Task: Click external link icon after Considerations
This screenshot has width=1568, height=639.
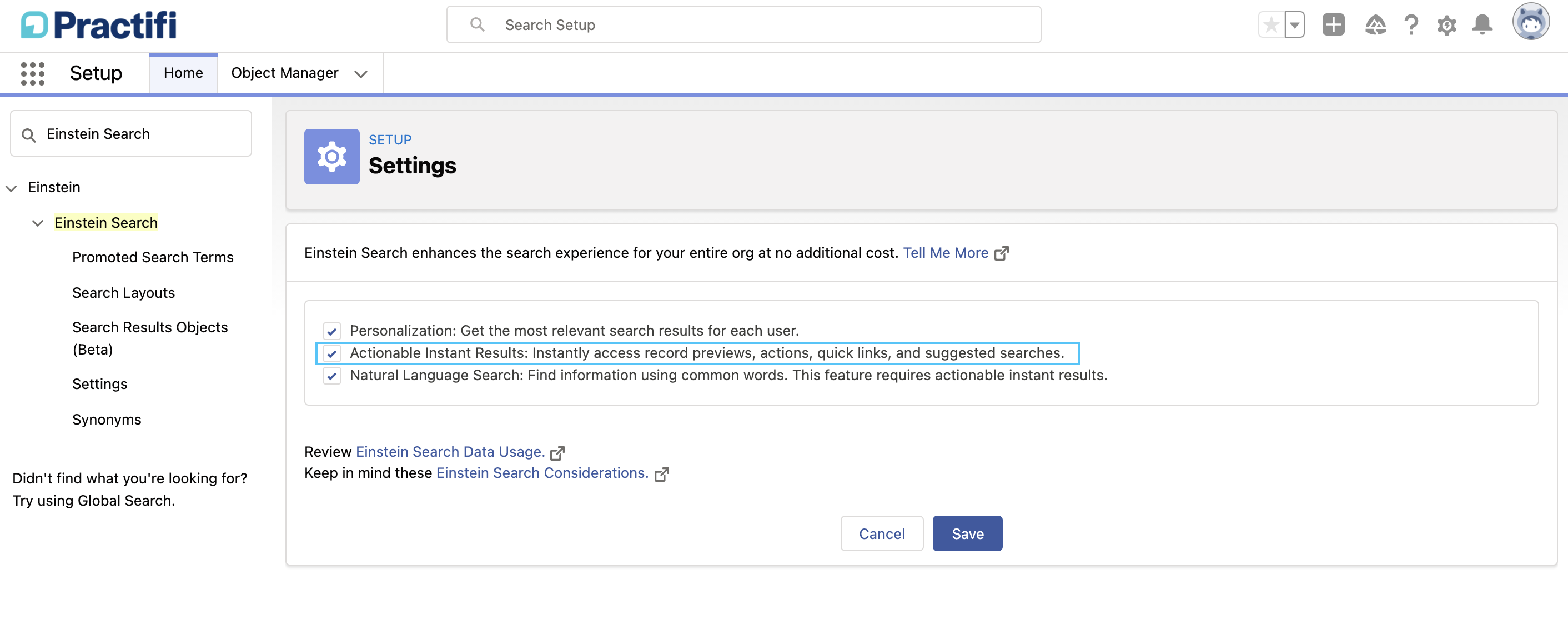Action: [x=662, y=474]
